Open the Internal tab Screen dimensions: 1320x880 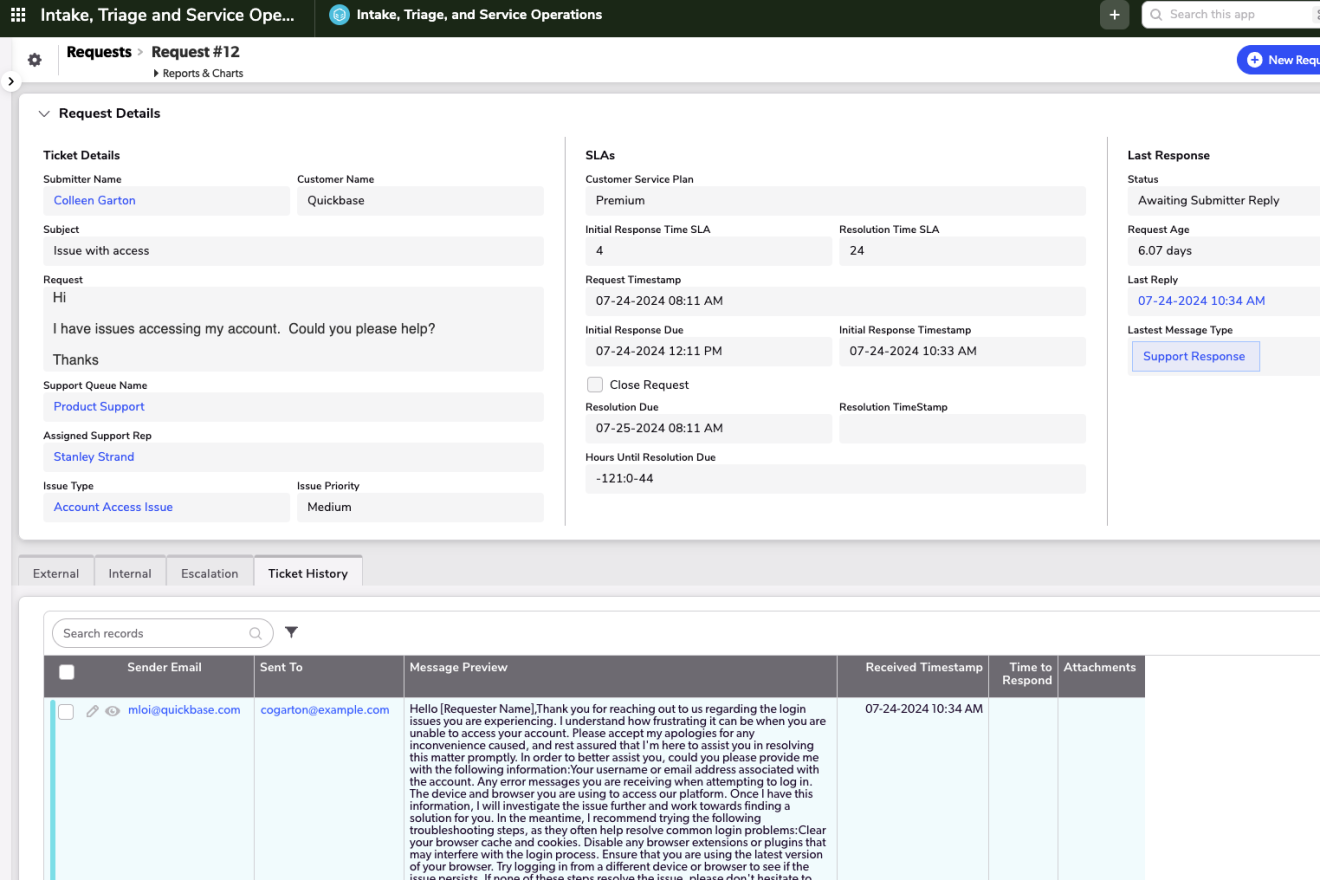(130, 573)
